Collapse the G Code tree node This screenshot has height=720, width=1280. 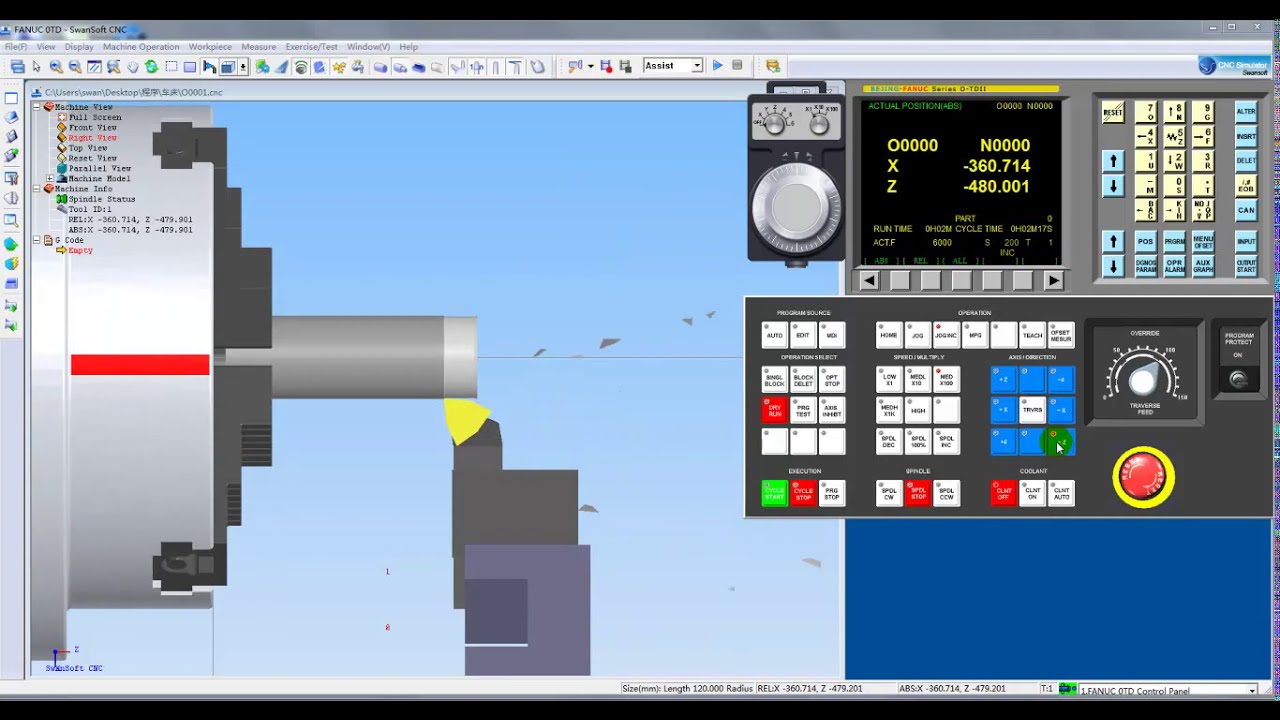[37, 240]
